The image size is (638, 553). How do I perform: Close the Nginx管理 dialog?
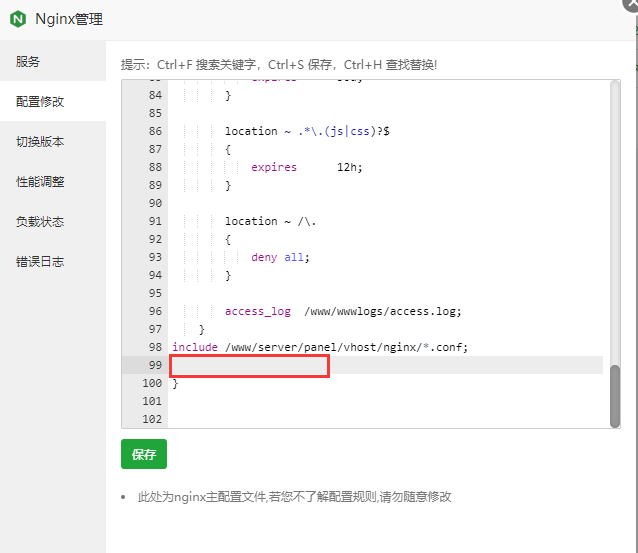point(631,4)
